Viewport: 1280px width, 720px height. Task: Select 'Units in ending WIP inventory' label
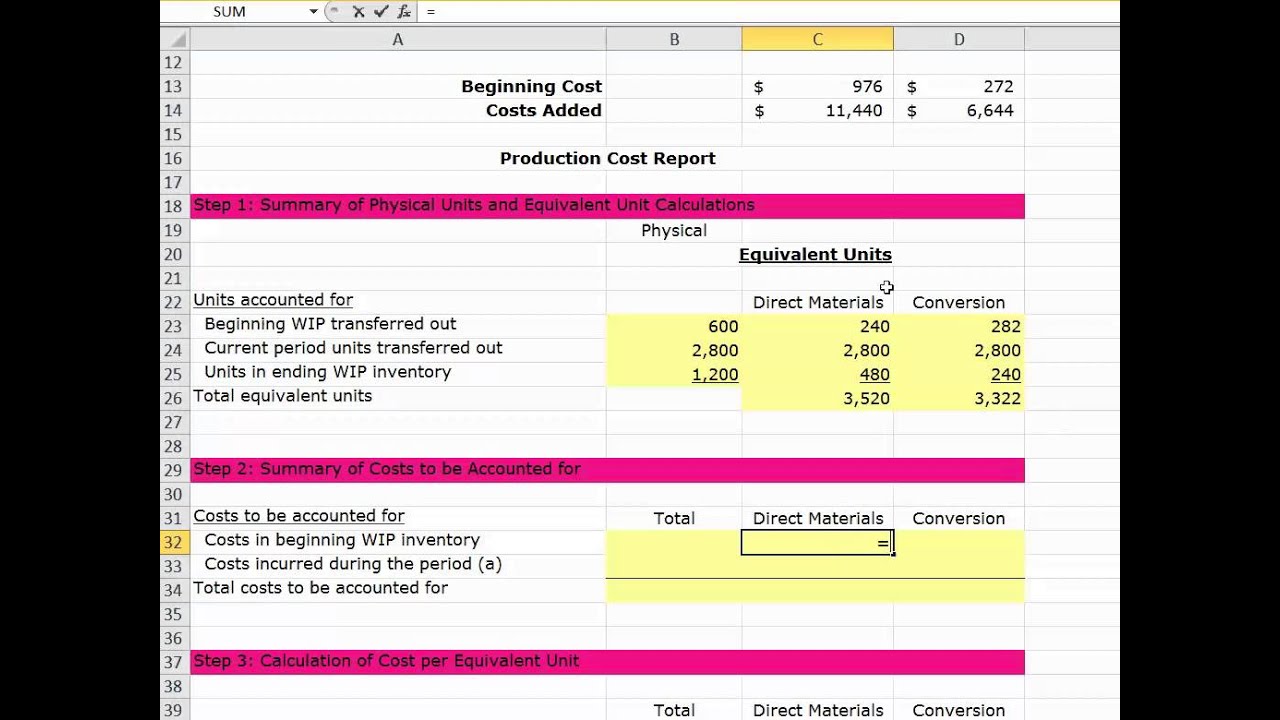(x=327, y=372)
